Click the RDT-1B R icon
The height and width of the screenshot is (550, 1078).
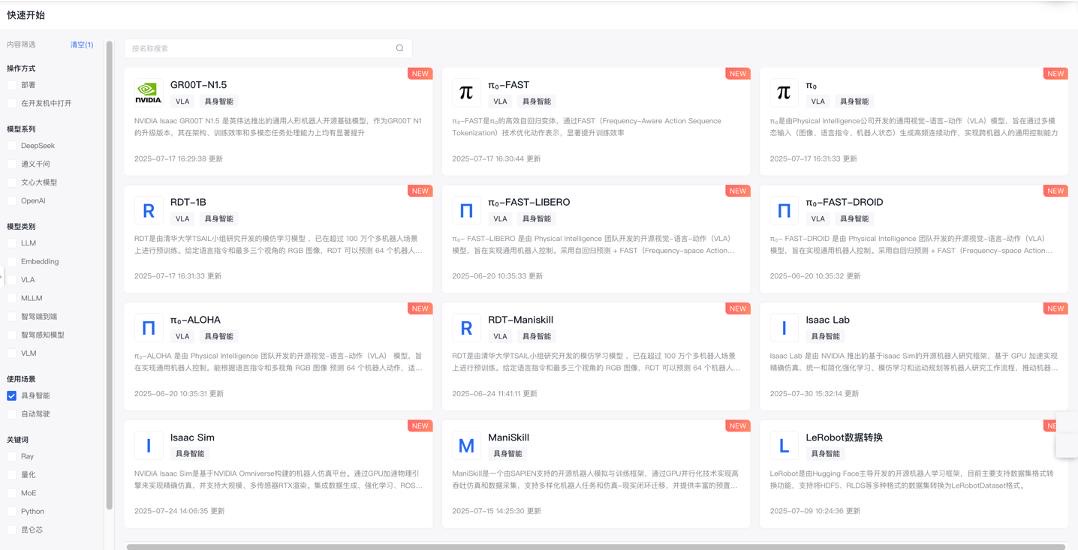[148, 210]
